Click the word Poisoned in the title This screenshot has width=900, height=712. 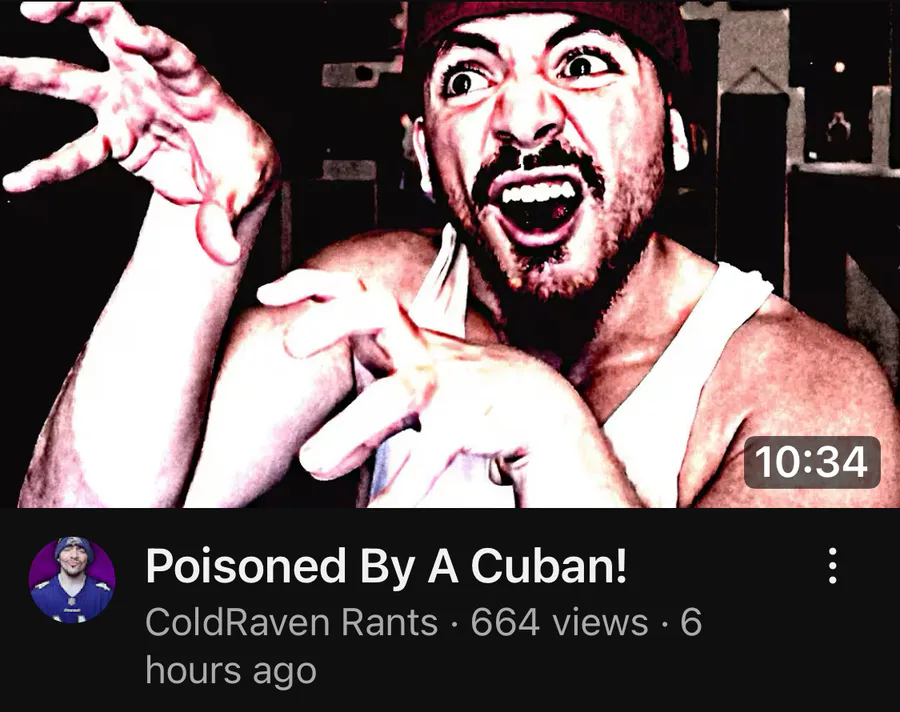[x=246, y=566]
